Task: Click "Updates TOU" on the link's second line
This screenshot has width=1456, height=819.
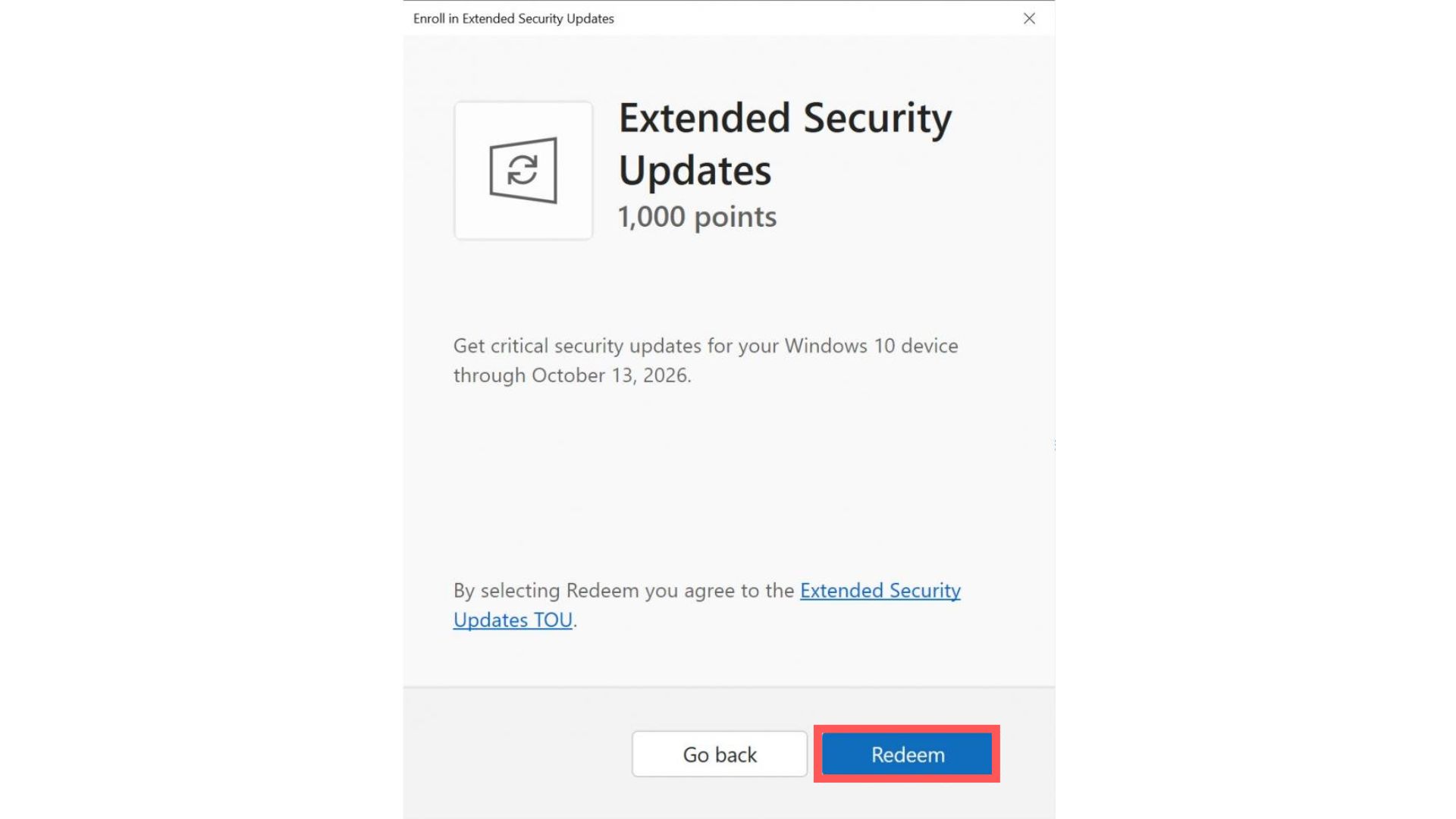Action: click(x=513, y=620)
